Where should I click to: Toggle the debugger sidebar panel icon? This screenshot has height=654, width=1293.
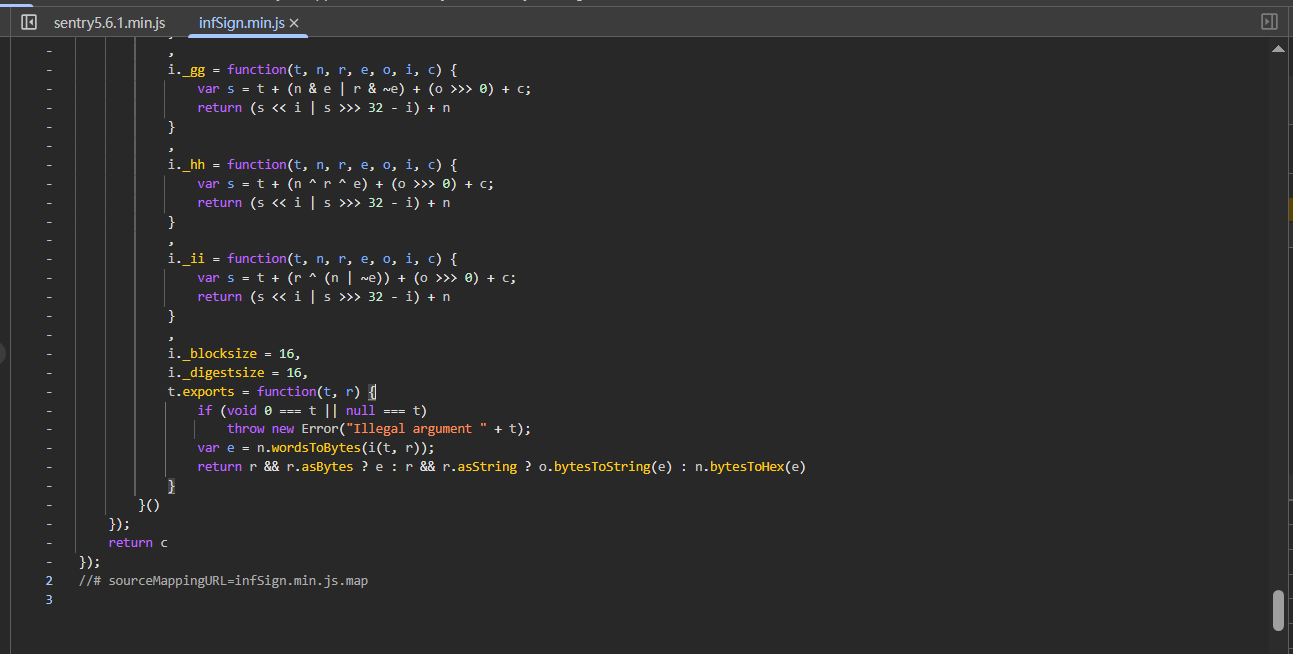1269,22
